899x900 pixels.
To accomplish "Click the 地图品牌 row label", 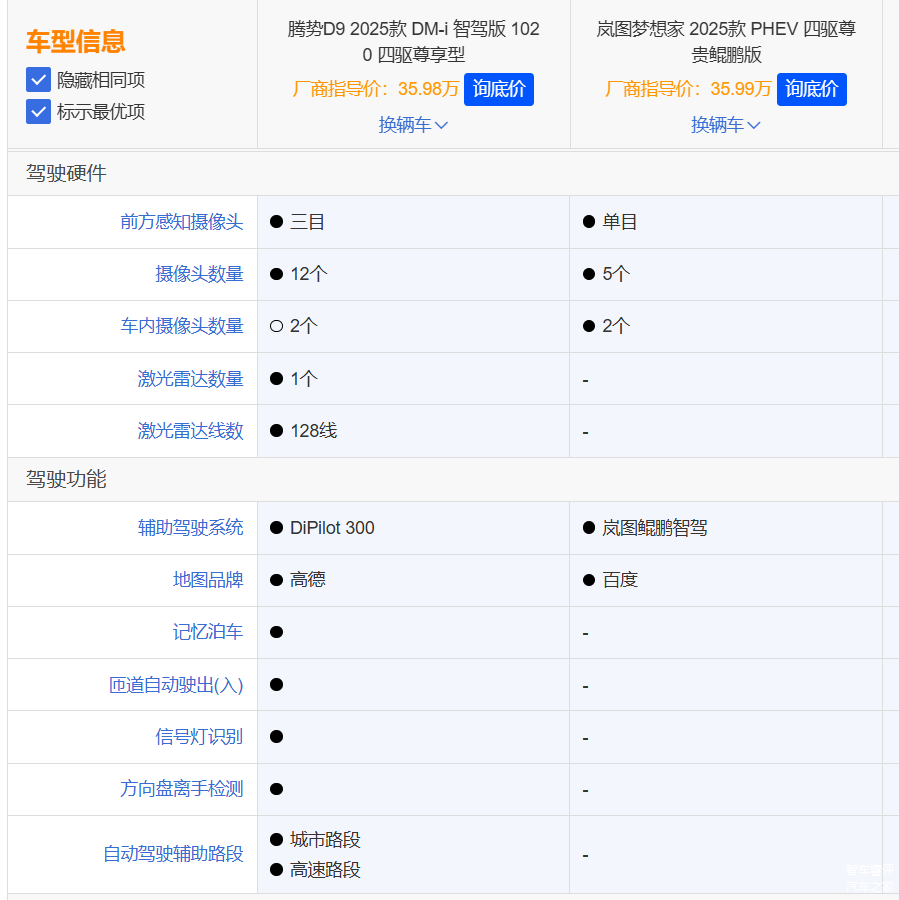I will coord(207,580).
